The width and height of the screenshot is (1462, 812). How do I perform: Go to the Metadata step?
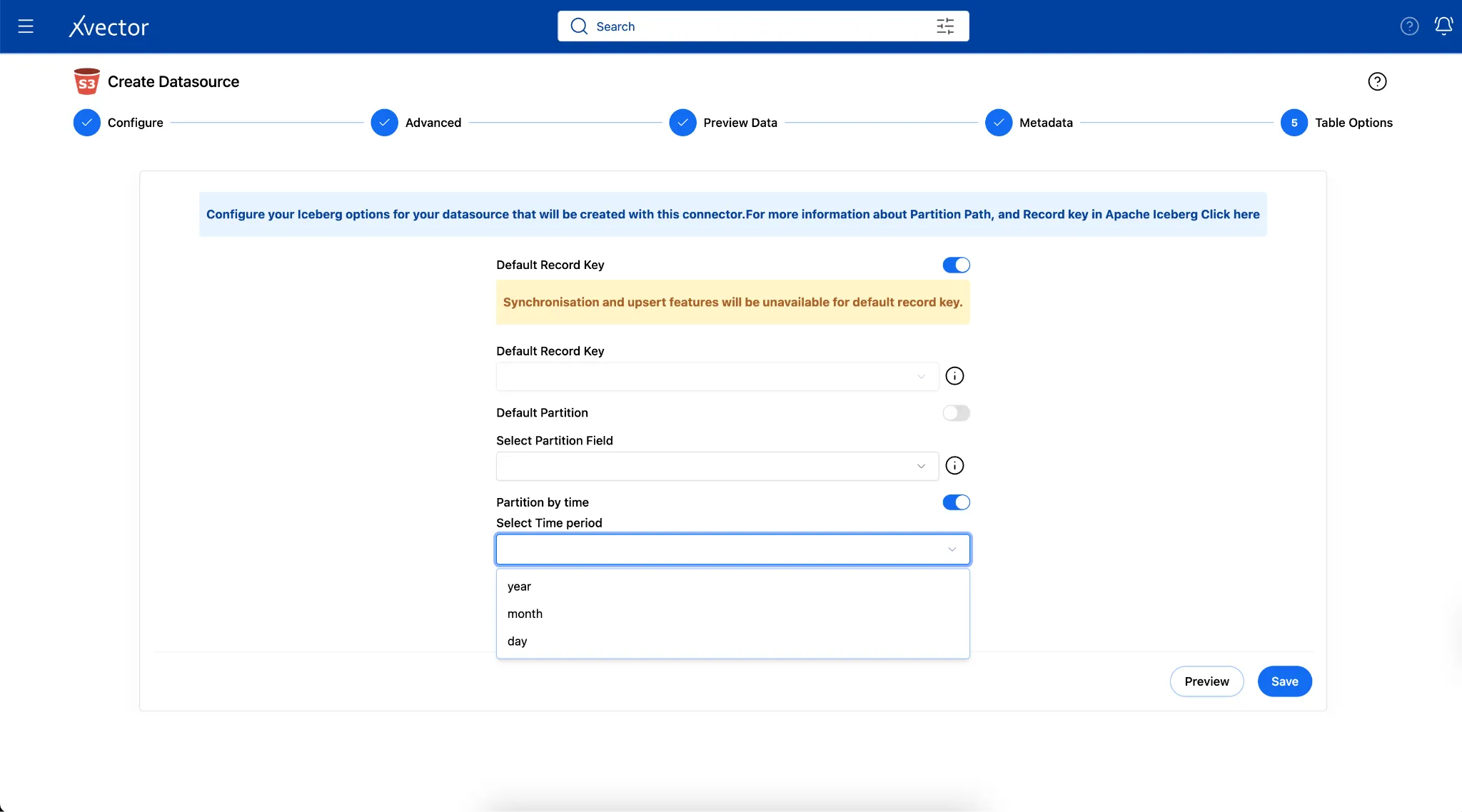point(1029,123)
